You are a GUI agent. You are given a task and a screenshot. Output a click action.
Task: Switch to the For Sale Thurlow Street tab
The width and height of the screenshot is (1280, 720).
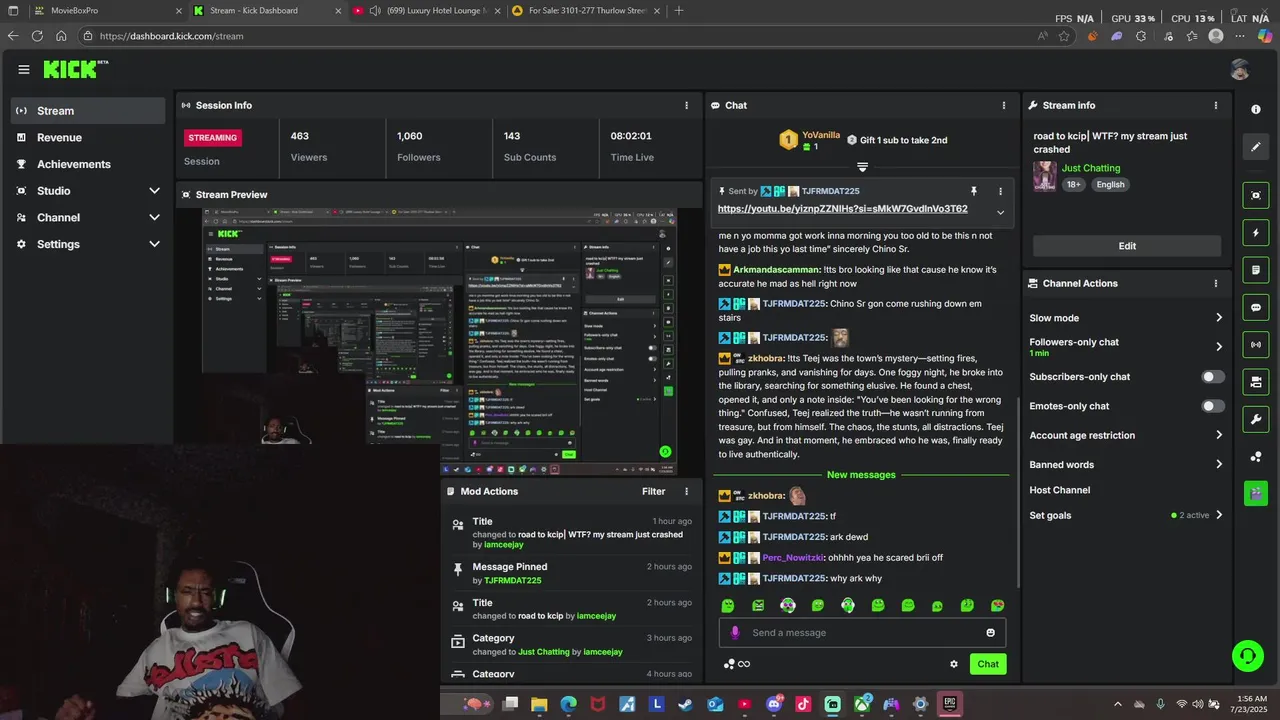click(585, 10)
